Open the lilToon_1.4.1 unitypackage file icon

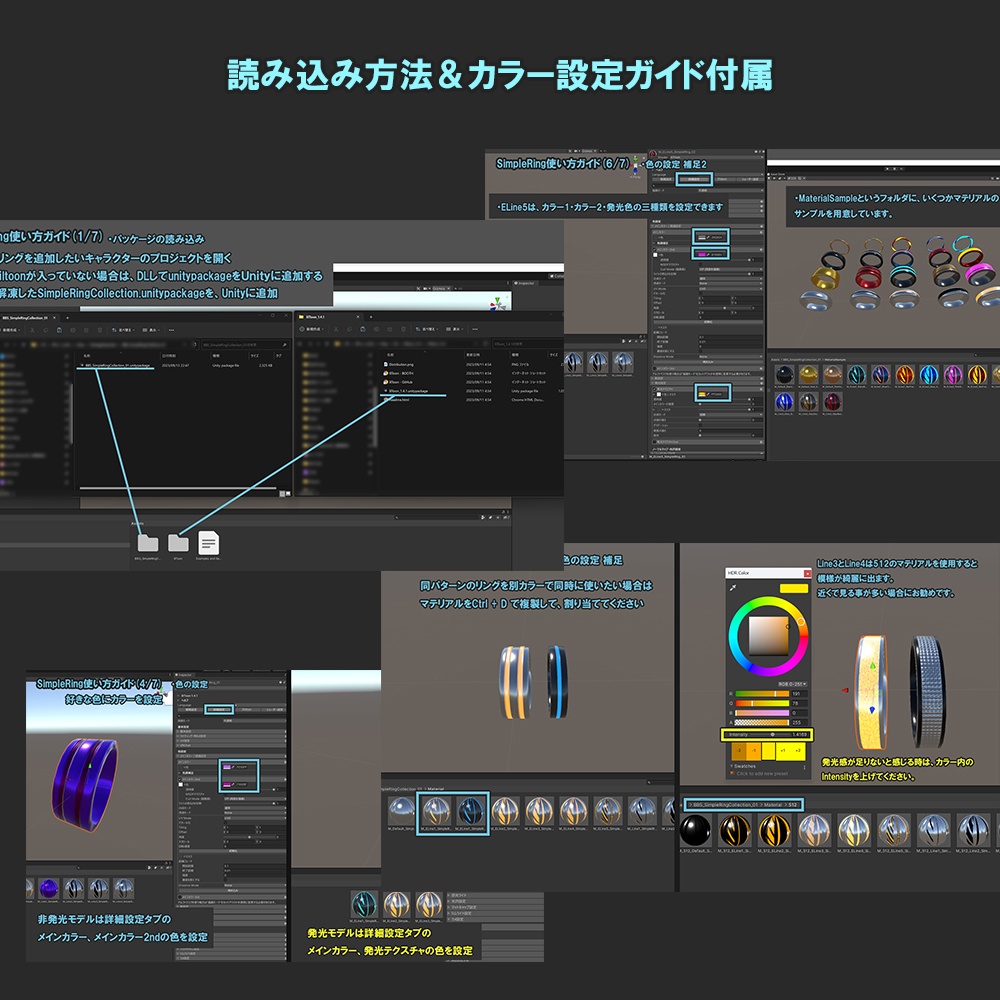click(x=408, y=392)
